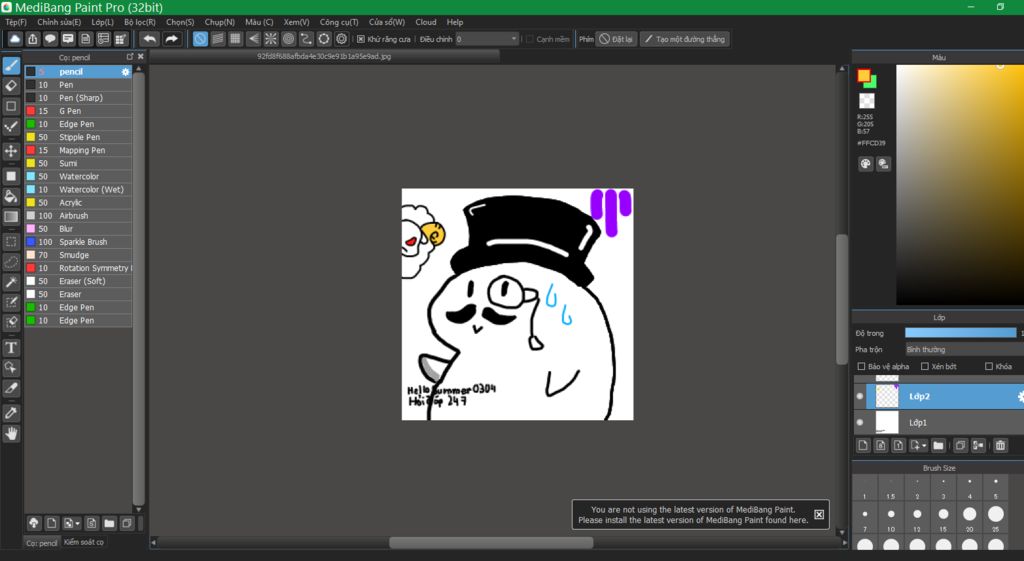The width and height of the screenshot is (1024, 561).
Task: Click the Đặt lại reset button
Action: click(x=616, y=39)
